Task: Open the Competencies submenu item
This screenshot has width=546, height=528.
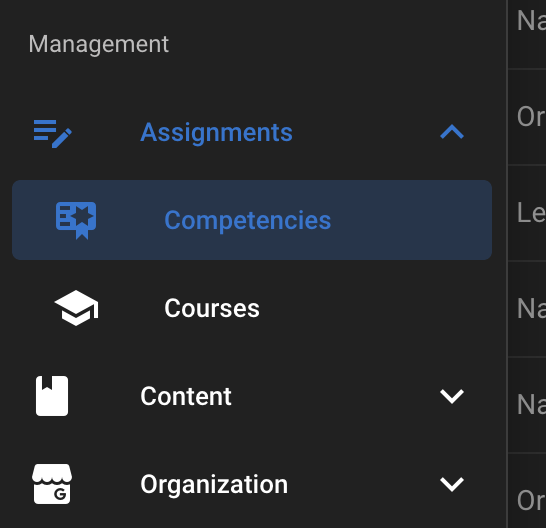Action: pyautogui.click(x=252, y=220)
